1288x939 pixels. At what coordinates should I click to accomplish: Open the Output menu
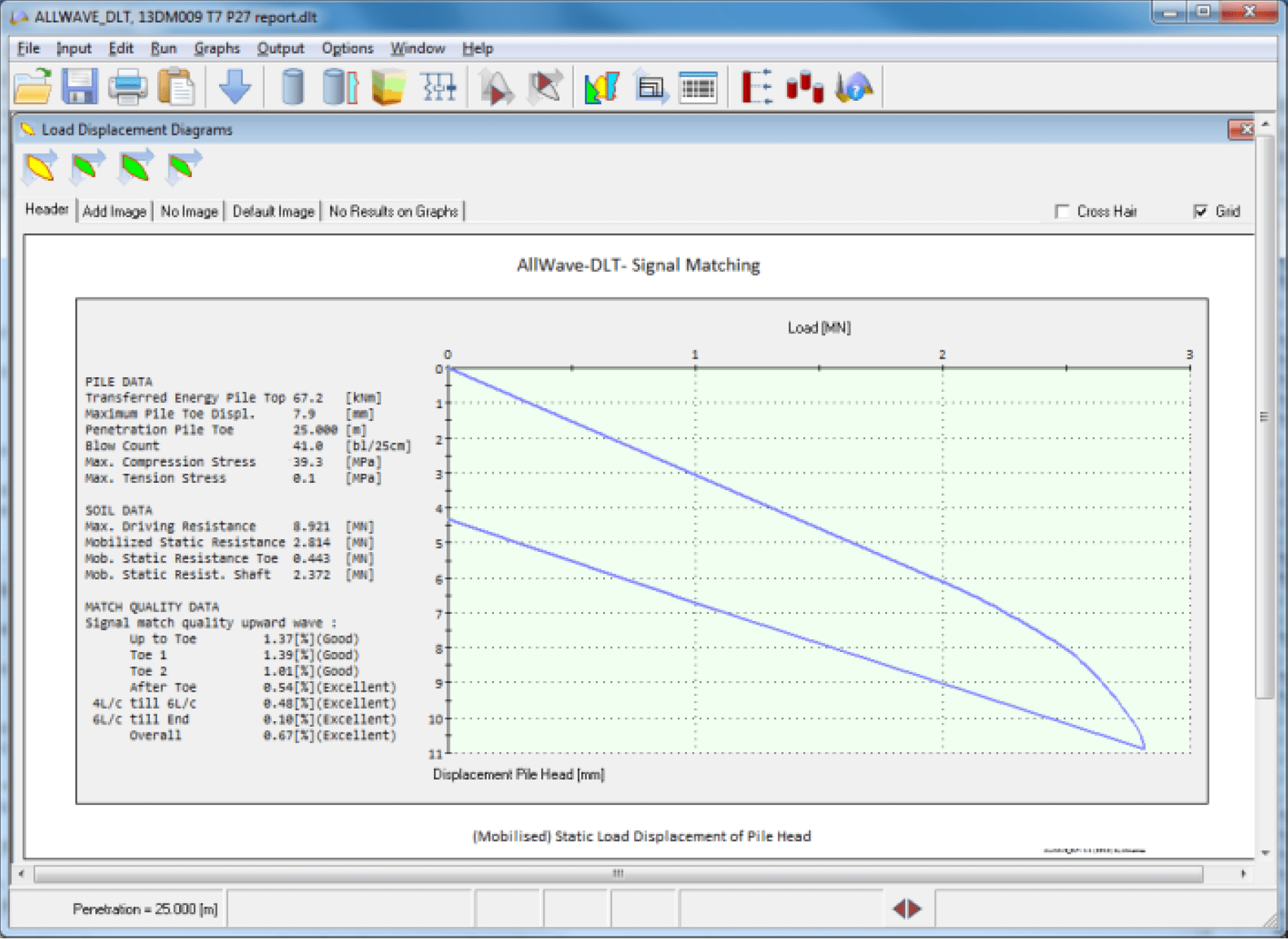(x=280, y=49)
